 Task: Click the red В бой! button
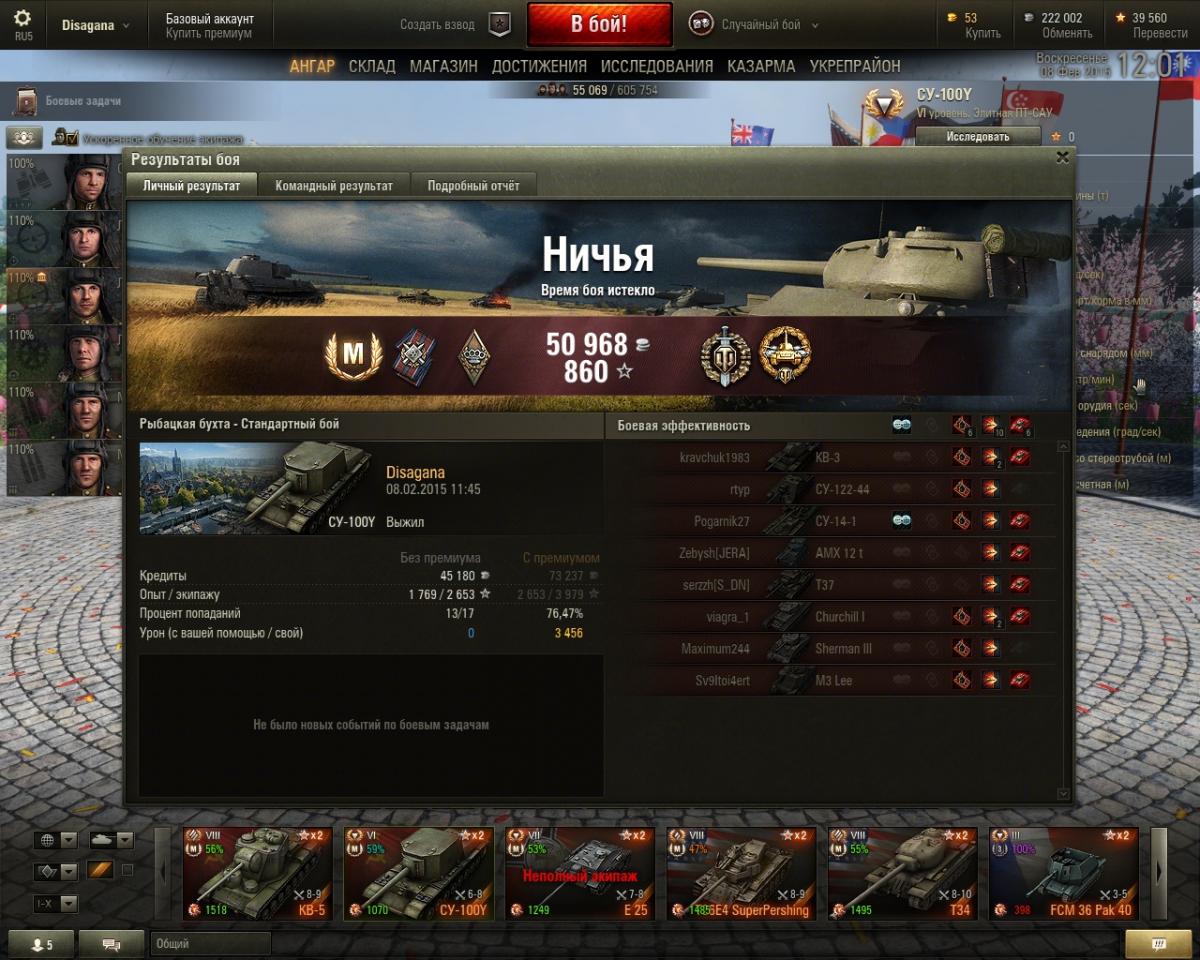pyautogui.click(x=599, y=24)
